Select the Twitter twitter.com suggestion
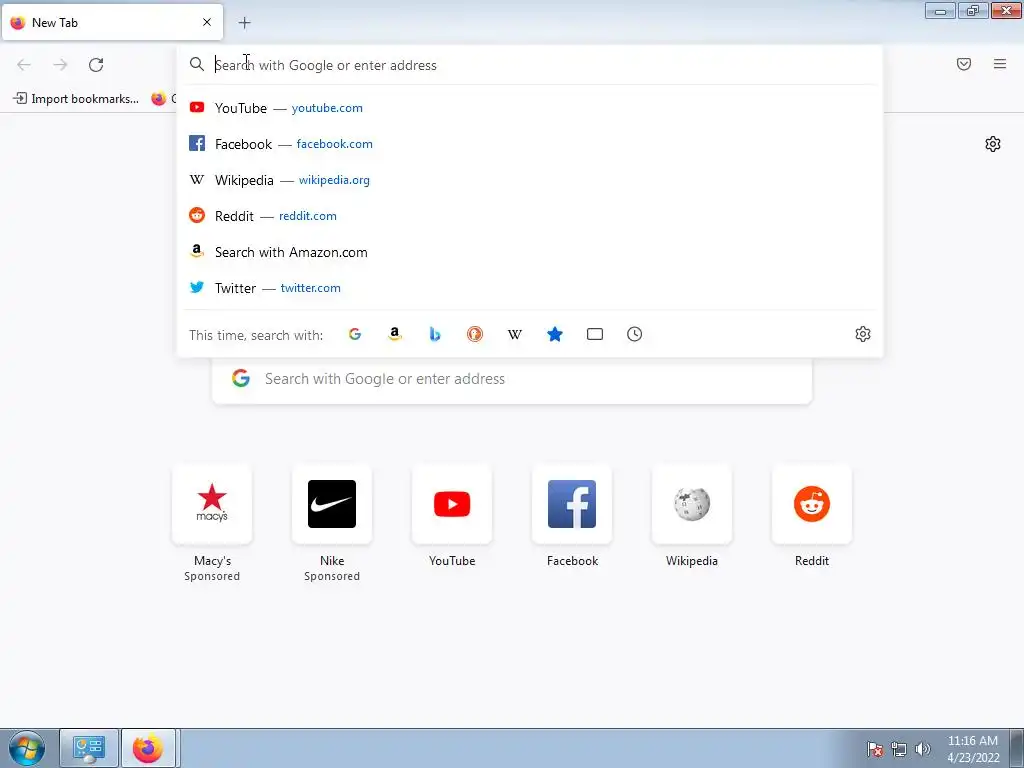 click(530, 288)
